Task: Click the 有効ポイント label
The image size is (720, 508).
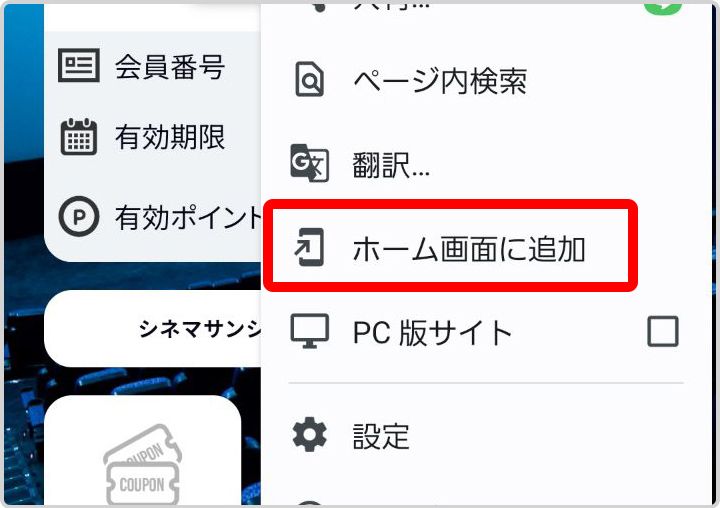Action: click(188, 217)
